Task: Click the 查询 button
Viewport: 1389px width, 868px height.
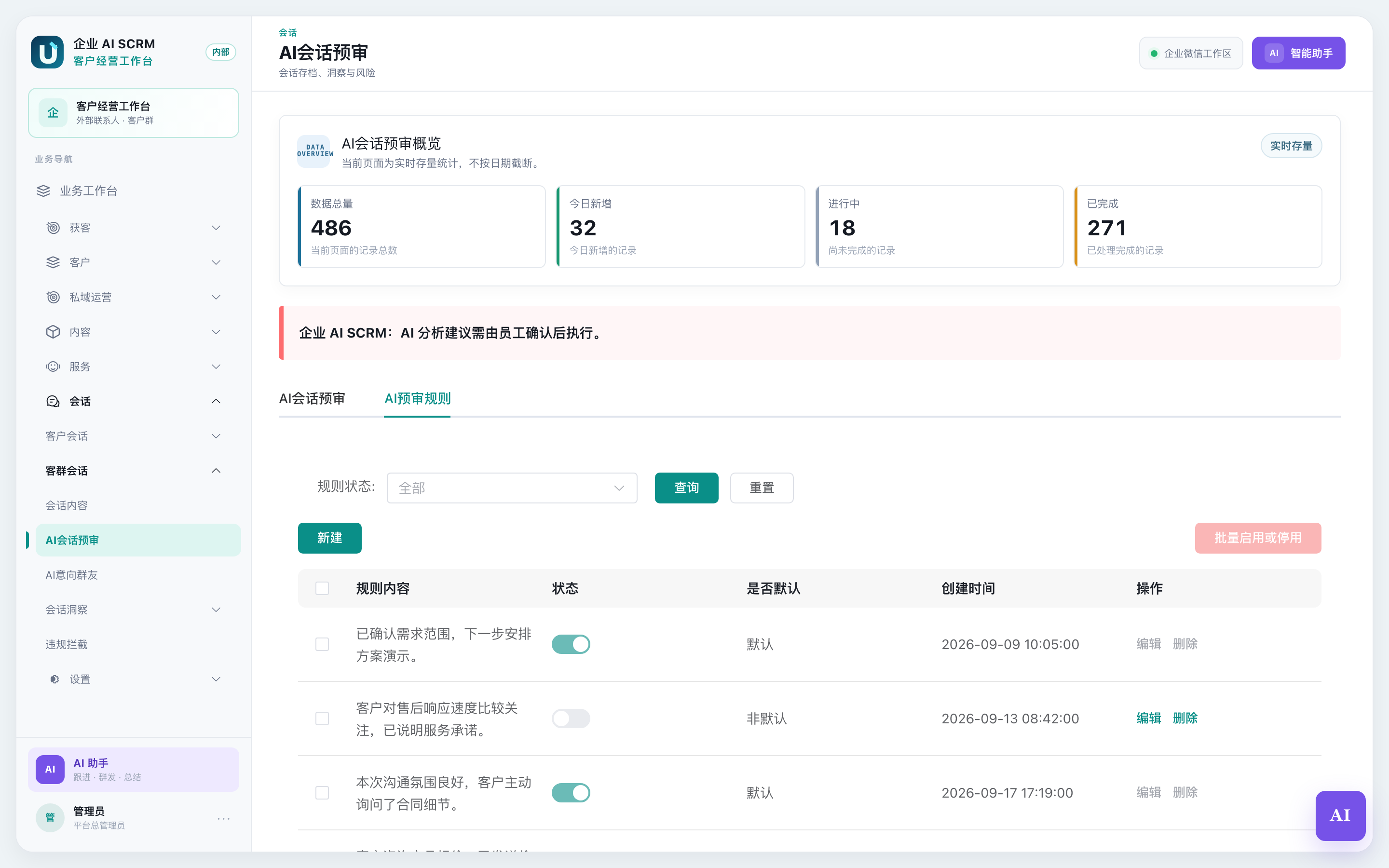Action: (686, 488)
